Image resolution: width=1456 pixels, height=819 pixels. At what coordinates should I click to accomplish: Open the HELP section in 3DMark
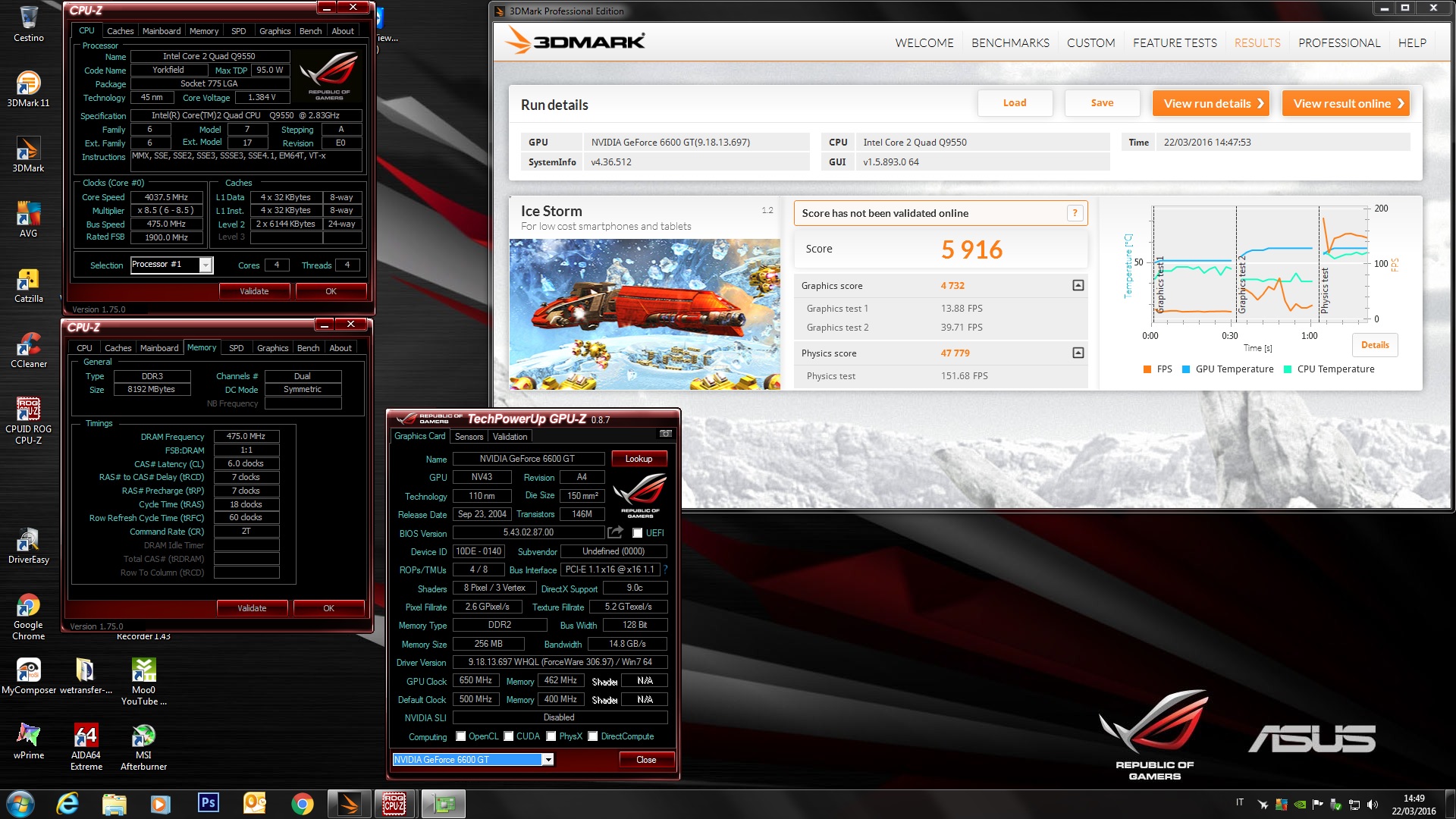pyautogui.click(x=1411, y=43)
